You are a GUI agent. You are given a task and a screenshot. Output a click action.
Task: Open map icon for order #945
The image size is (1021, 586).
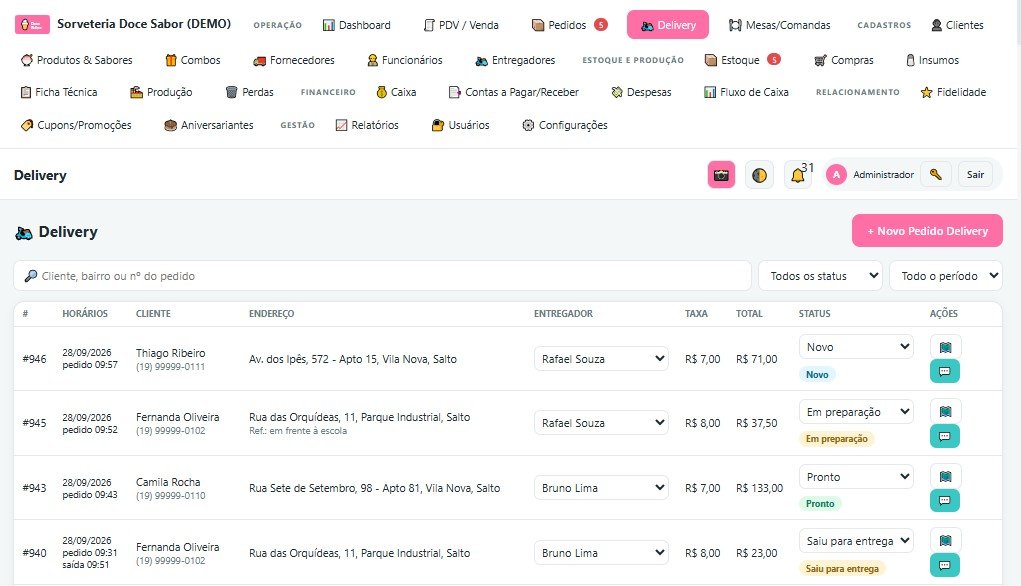point(945,412)
